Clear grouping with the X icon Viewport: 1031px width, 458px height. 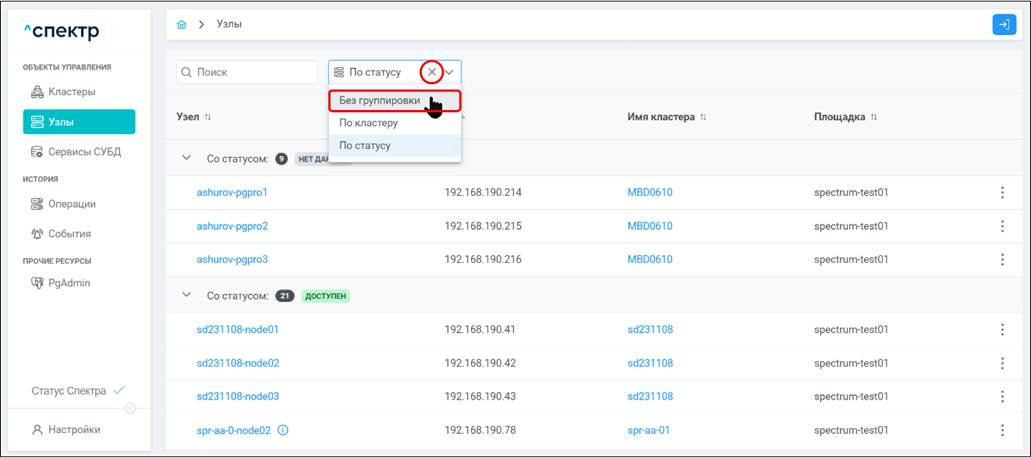[432, 72]
